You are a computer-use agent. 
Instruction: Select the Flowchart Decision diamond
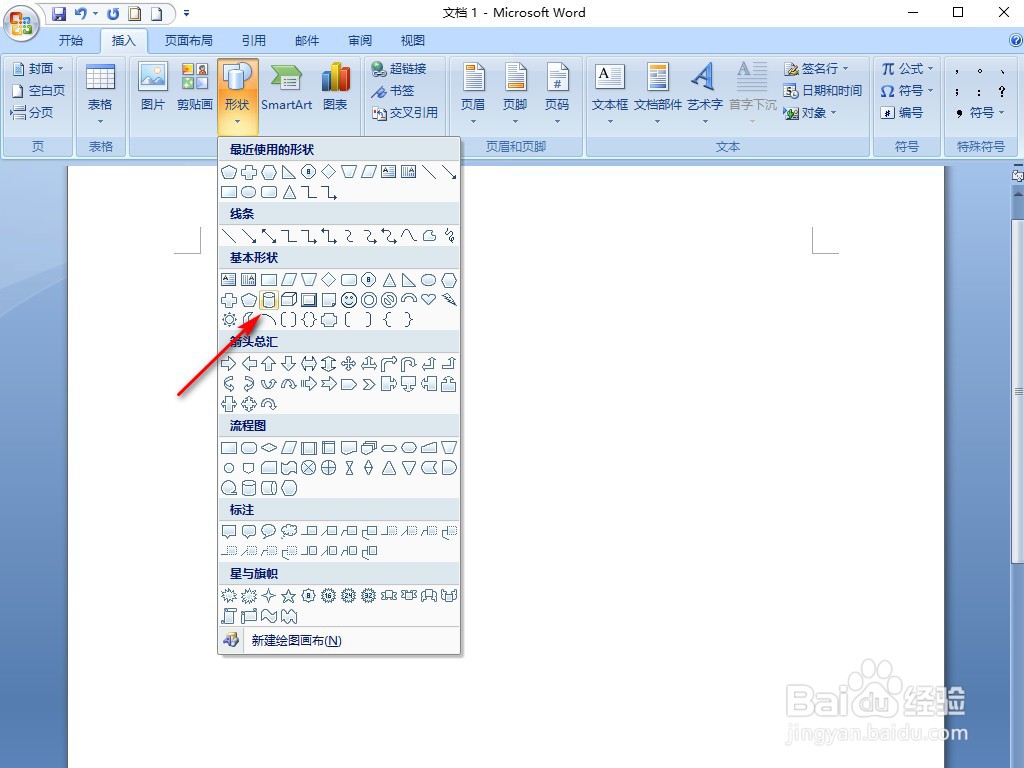pyautogui.click(x=268, y=448)
